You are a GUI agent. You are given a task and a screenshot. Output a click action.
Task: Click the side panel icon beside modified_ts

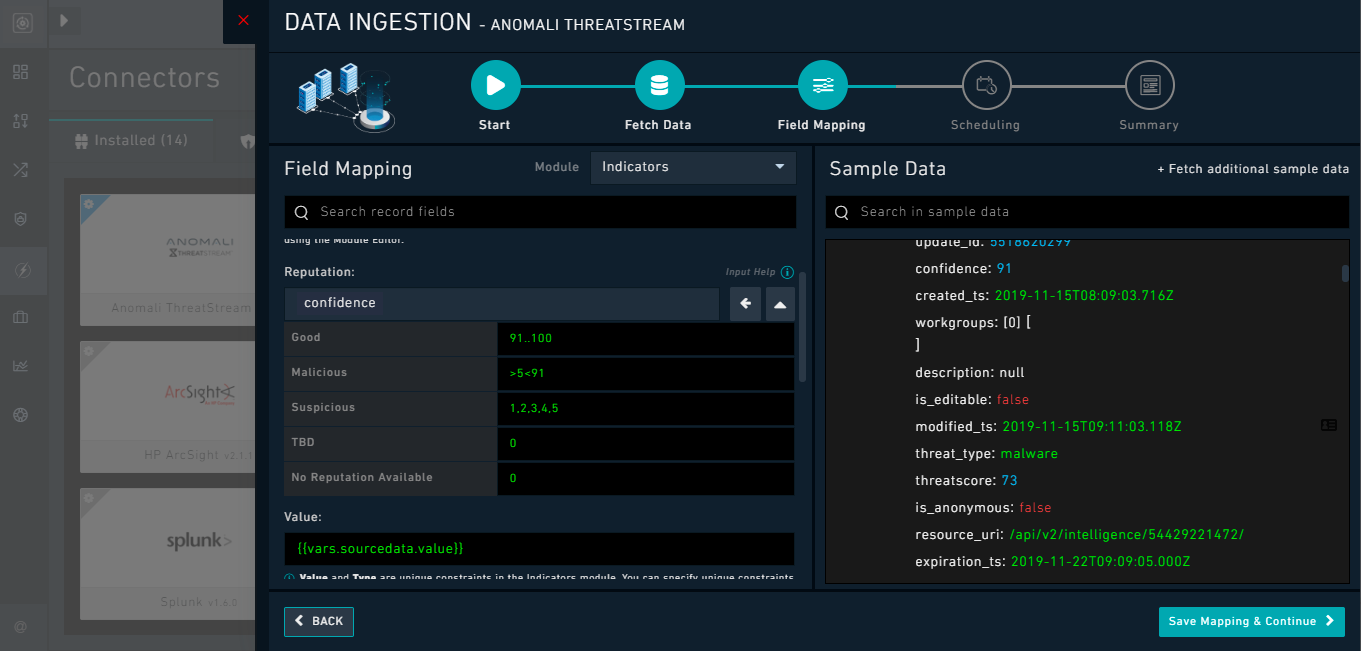click(x=1328, y=425)
